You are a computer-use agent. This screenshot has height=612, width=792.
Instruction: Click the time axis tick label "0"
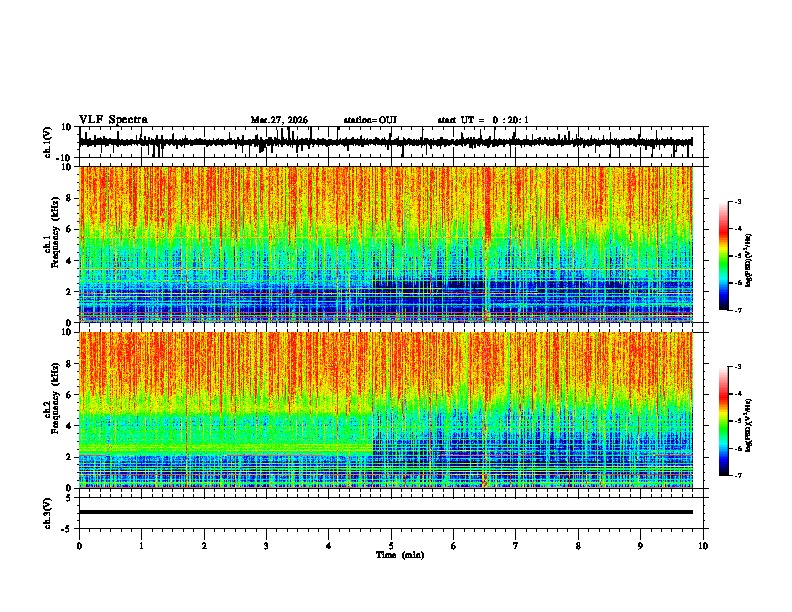tap(79, 546)
